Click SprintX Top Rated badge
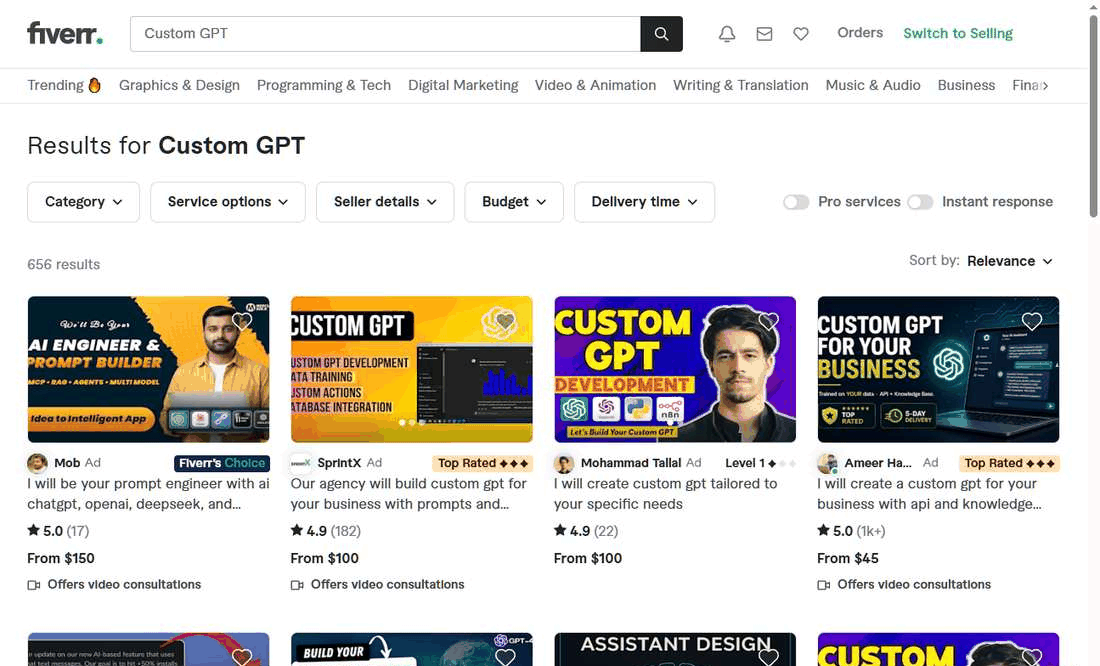This screenshot has width=1100, height=666. (483, 463)
